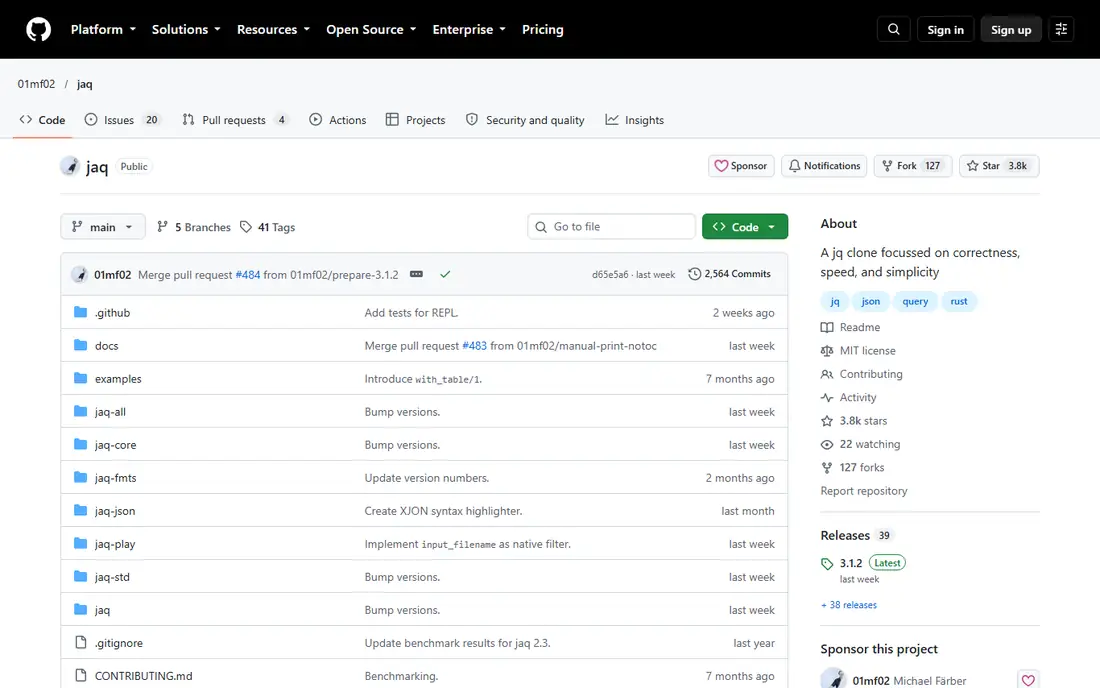This screenshot has width=1100, height=688.
Task: Click the jaq repository avatar icon
Action: (x=69, y=166)
